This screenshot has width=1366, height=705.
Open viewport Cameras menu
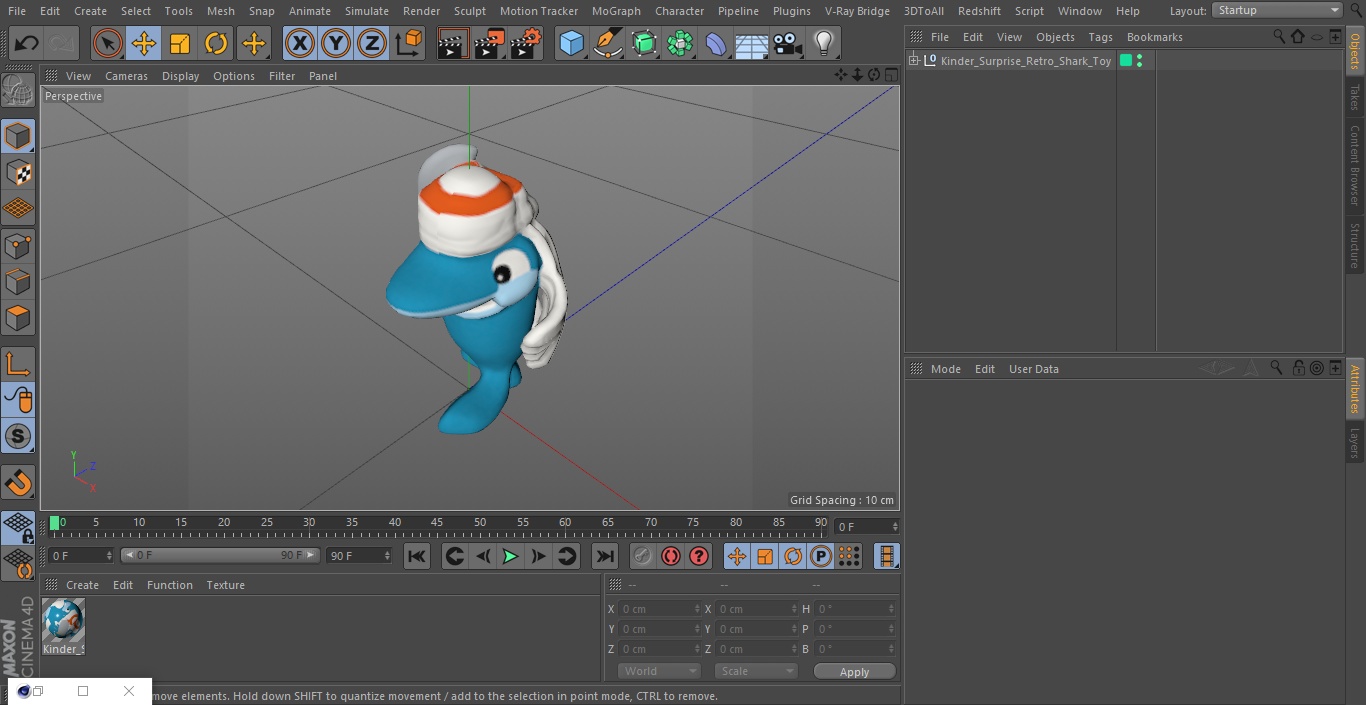[127, 76]
